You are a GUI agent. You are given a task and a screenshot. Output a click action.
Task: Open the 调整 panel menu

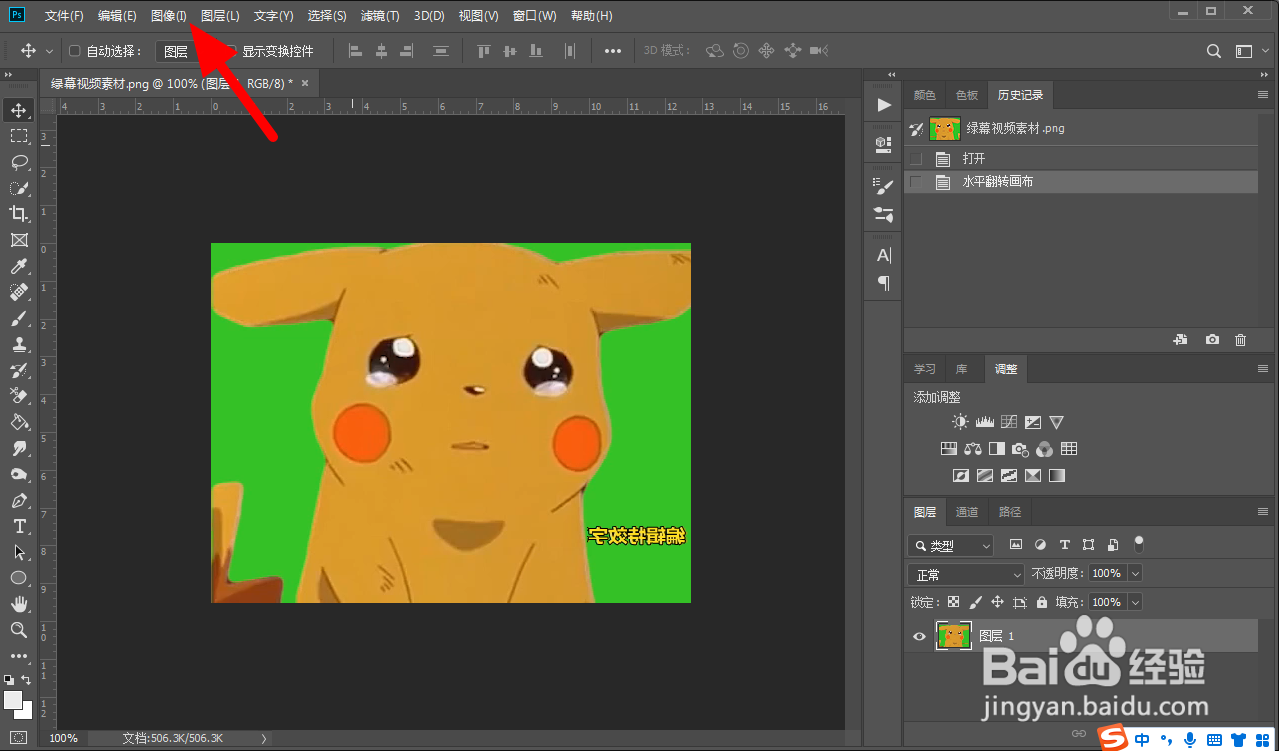pos(1262,369)
